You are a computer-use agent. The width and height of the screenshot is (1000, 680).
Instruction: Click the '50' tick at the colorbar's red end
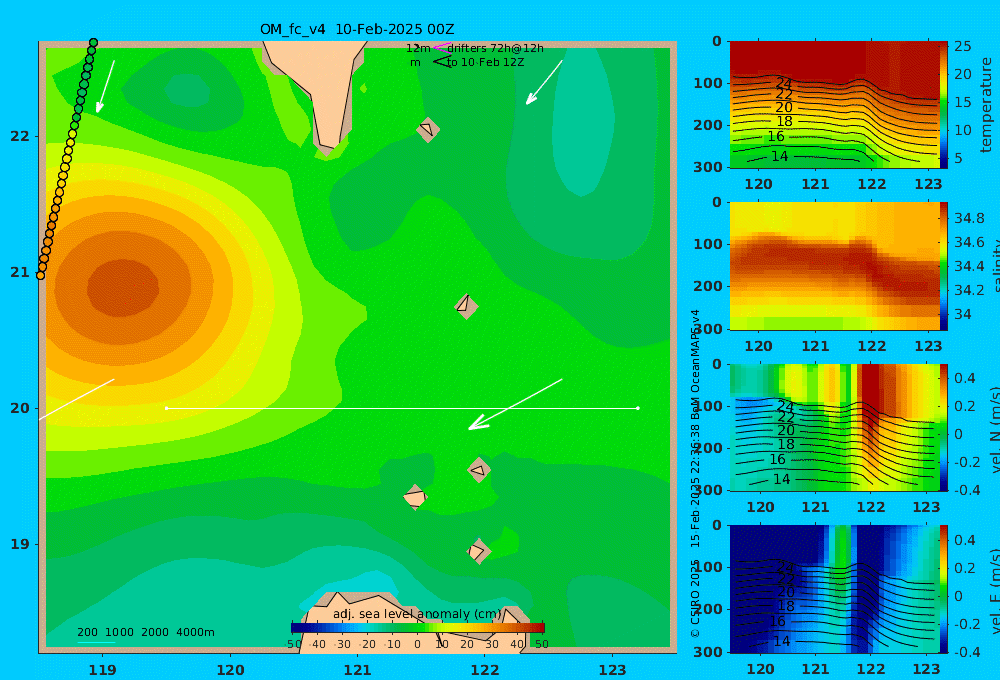click(x=541, y=644)
